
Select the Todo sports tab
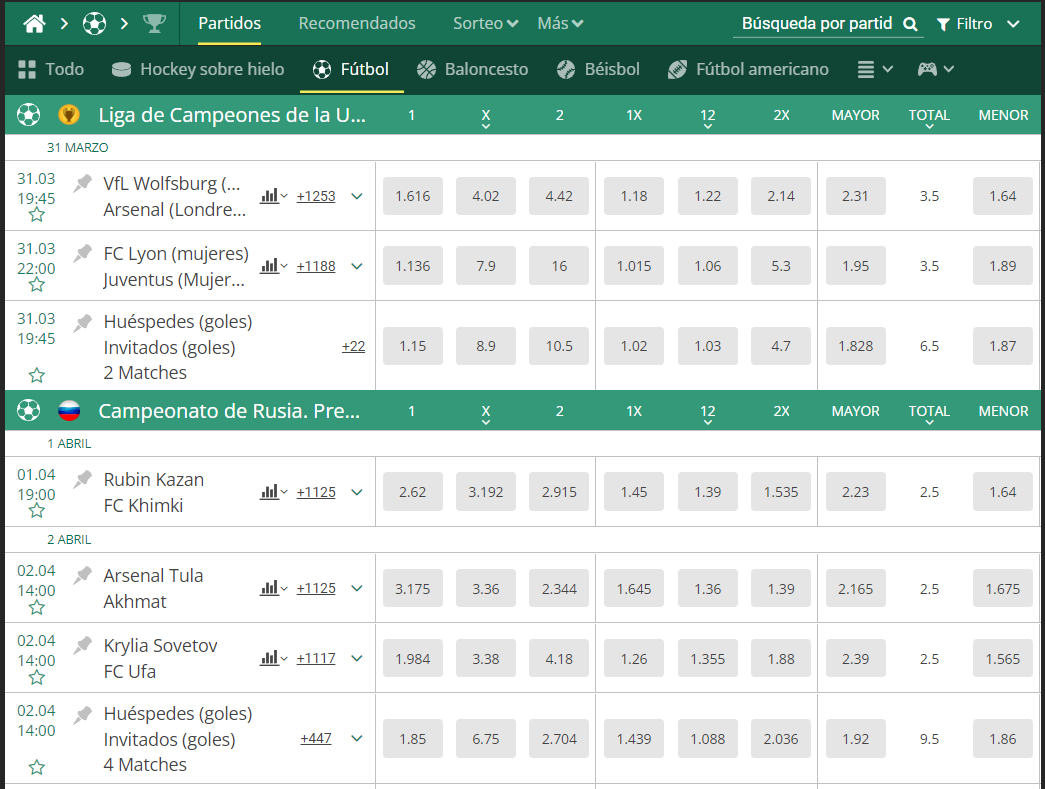[51, 69]
